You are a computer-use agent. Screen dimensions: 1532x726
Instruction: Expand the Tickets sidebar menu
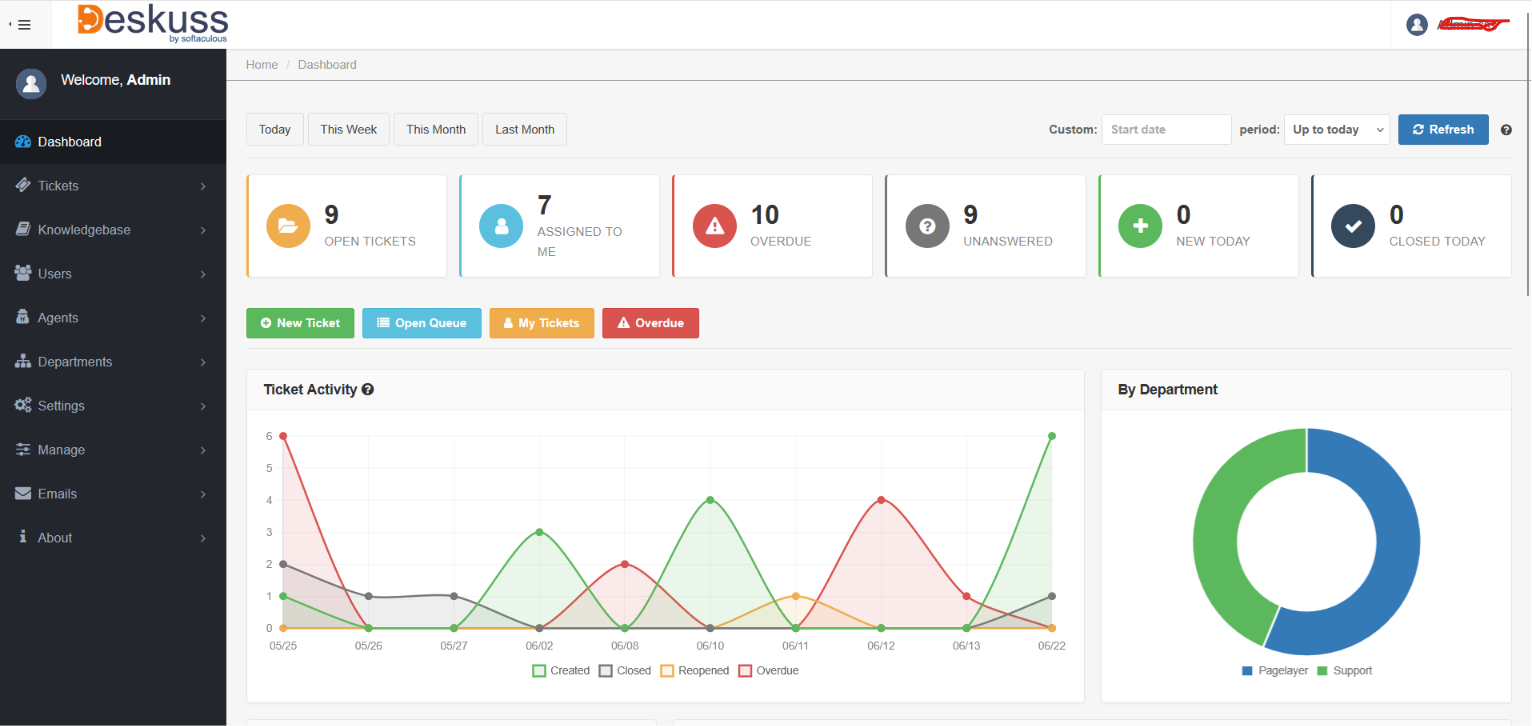coord(113,186)
